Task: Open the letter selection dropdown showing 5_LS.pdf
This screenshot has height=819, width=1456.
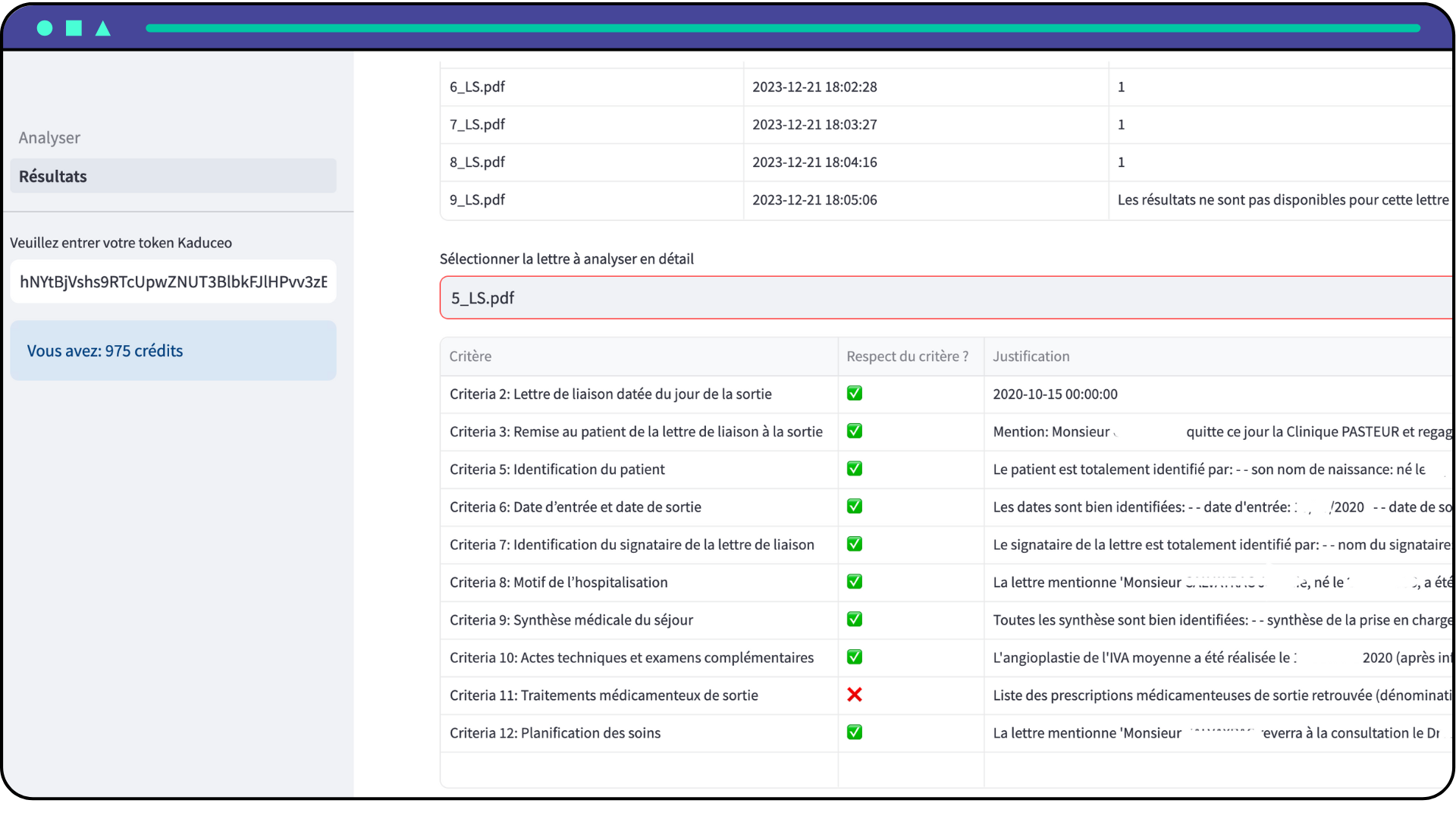Action: [940, 297]
